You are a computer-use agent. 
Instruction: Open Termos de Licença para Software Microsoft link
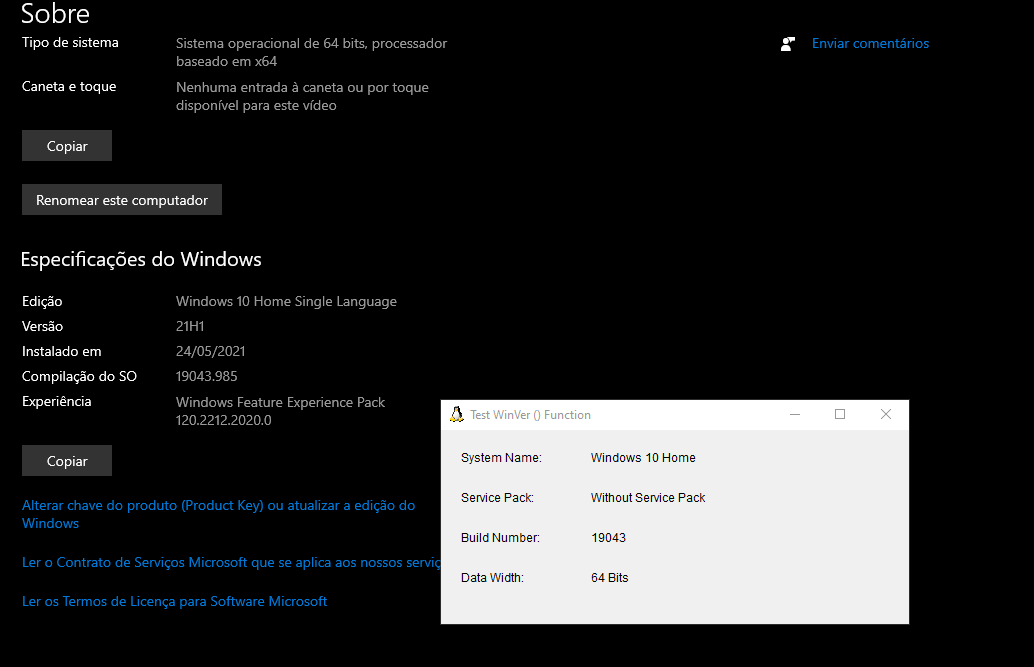tap(175, 601)
